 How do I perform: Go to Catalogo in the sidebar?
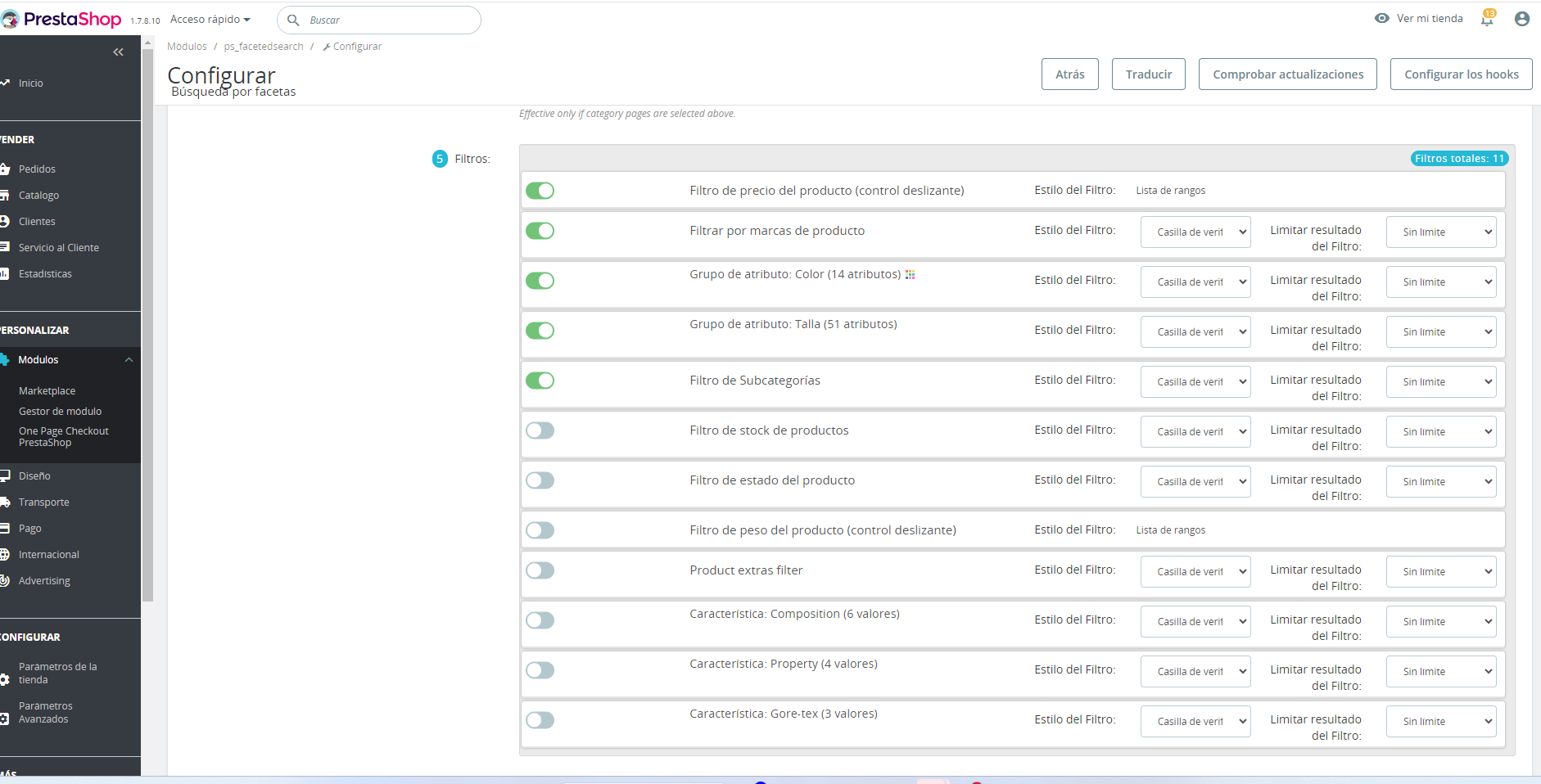39,196
